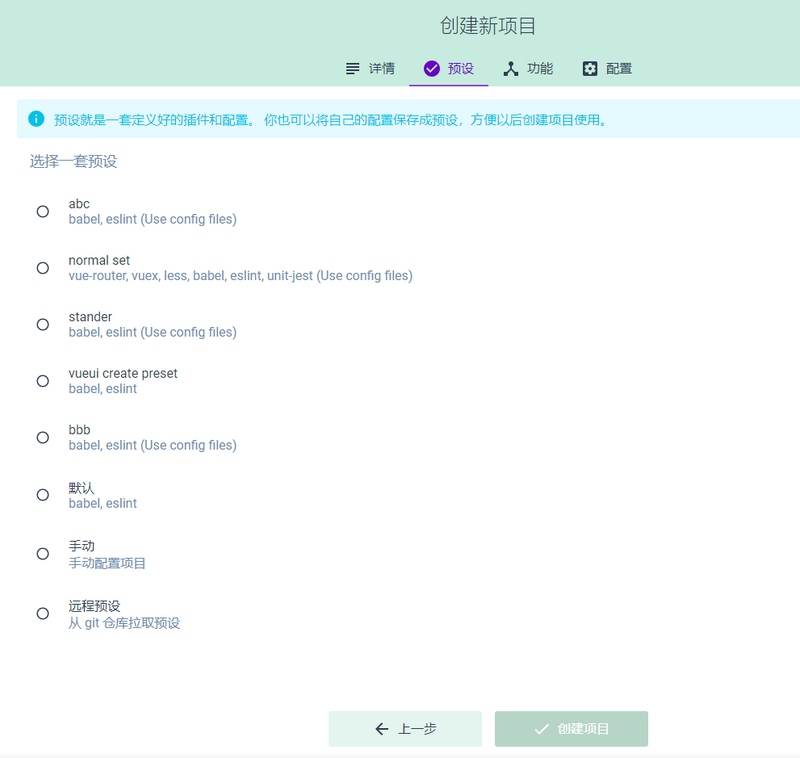Click the 选择一套预设 heading
The height and width of the screenshot is (758, 800).
pyautogui.click(x=73, y=161)
